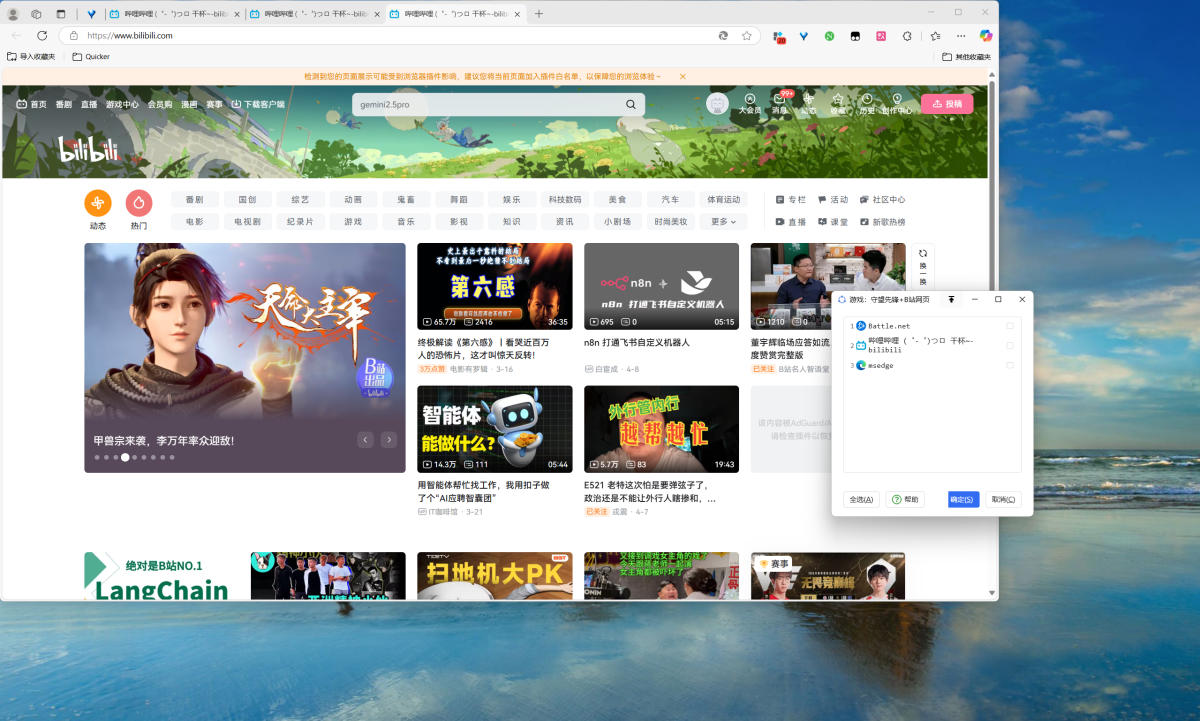This screenshot has height=721, width=1200.
Task: Click the 换一换 refresh icon beside recommendations
Action: coord(923,253)
